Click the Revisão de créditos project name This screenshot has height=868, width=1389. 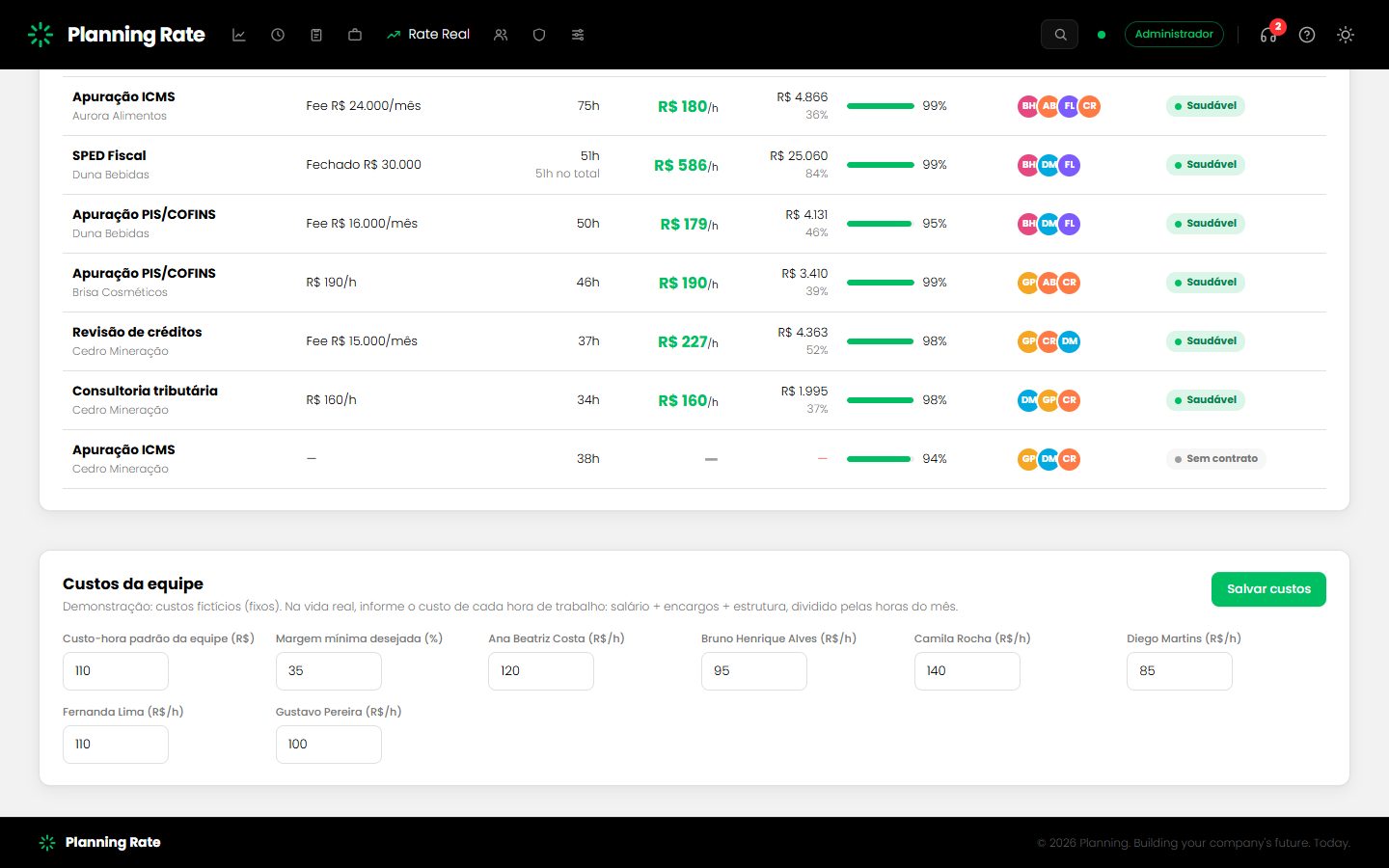pyautogui.click(x=137, y=332)
